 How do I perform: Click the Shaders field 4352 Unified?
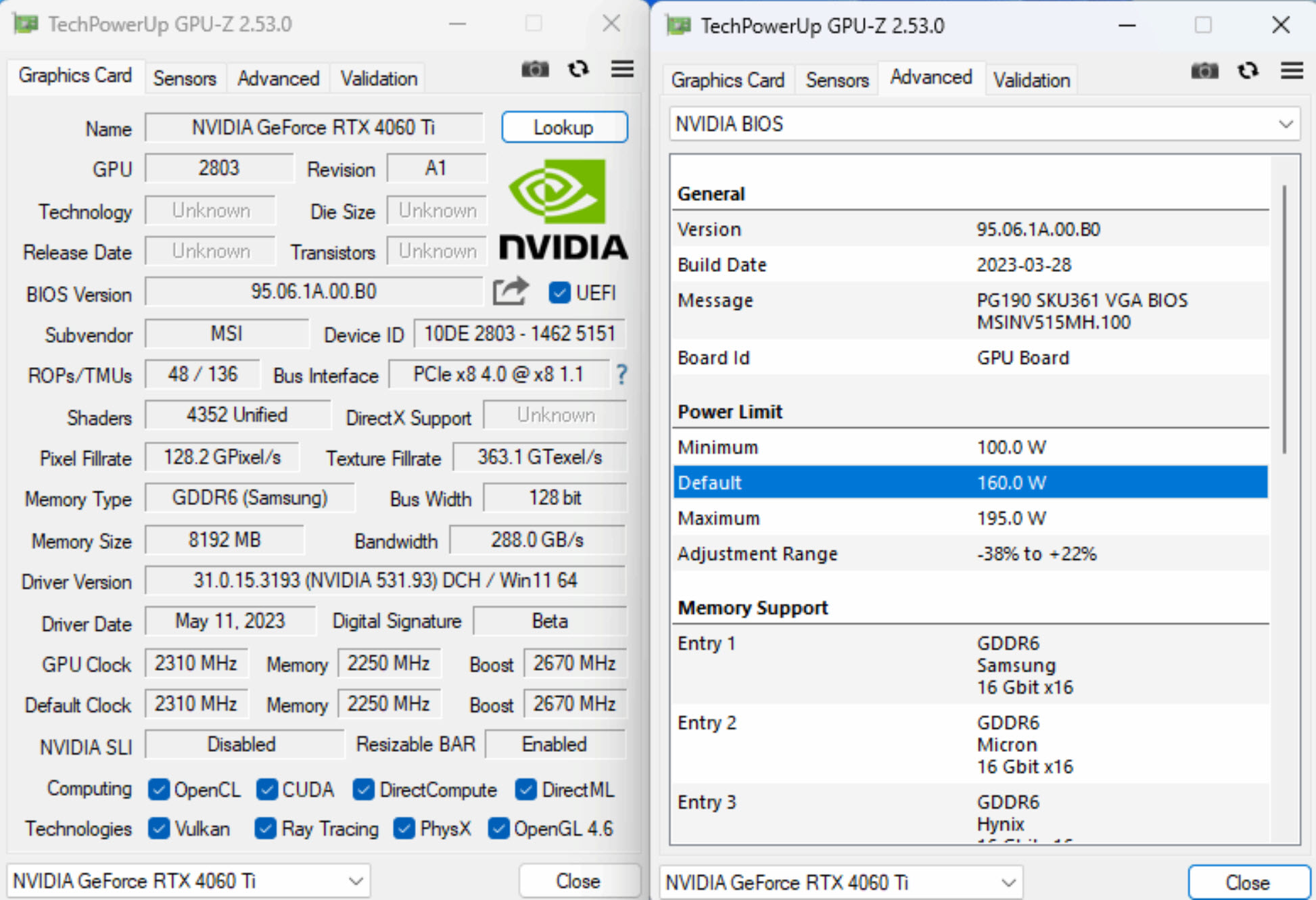pos(238,415)
